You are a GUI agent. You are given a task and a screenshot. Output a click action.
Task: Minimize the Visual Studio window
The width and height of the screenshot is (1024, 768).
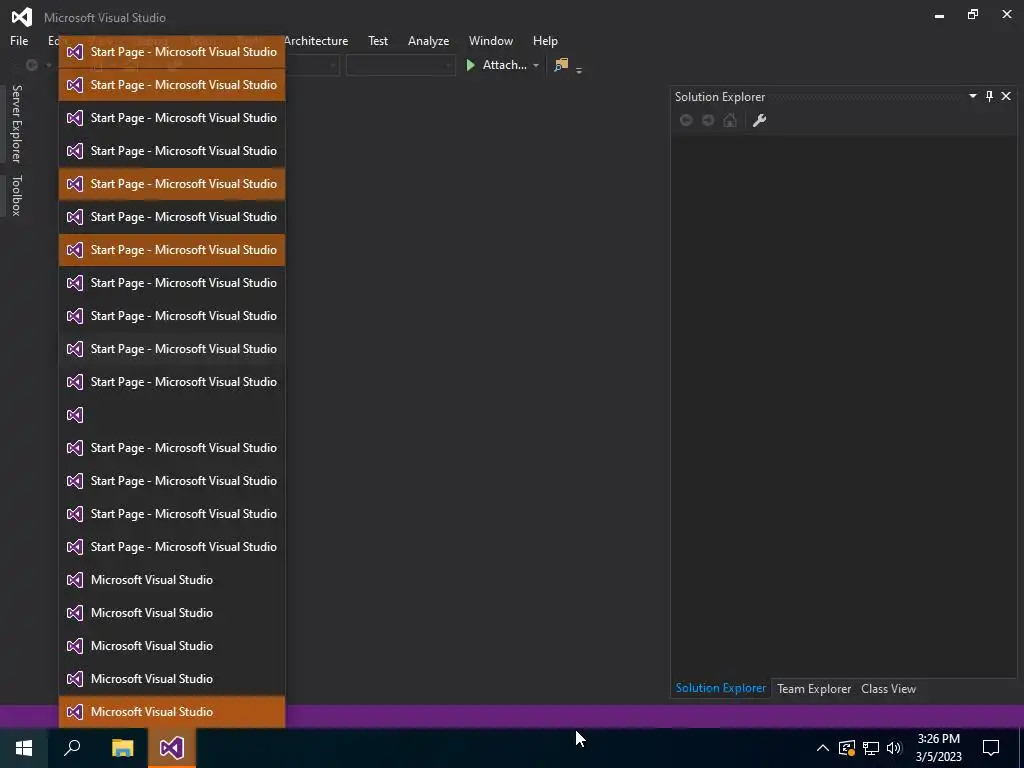tap(939, 16)
